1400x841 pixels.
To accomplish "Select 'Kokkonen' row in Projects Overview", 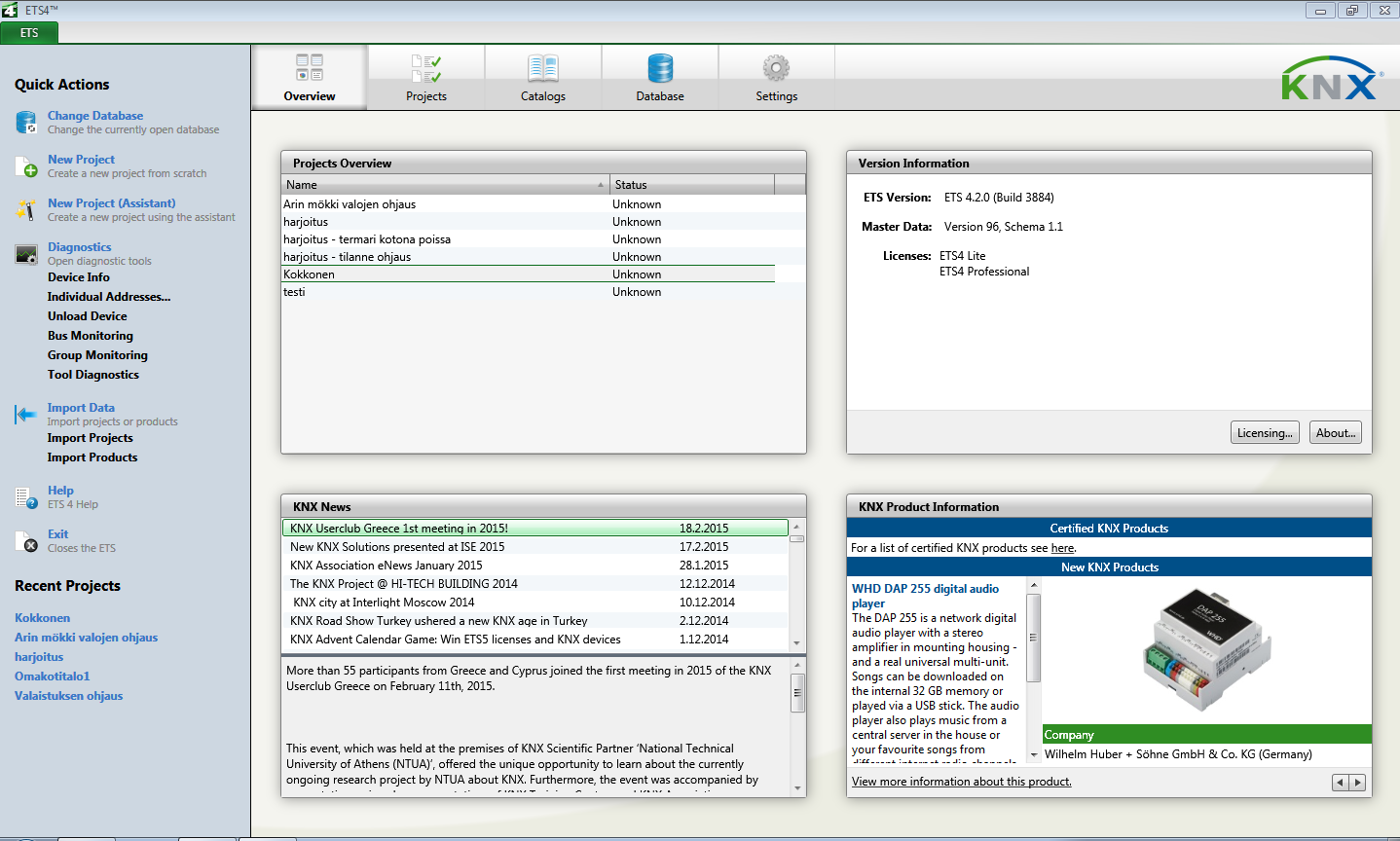I will point(529,274).
